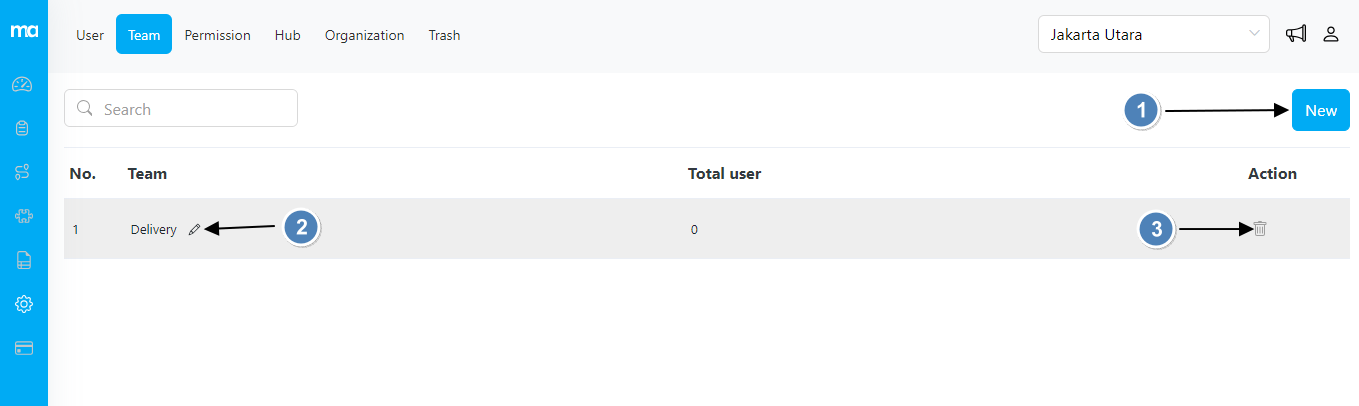1359x406 pixels.
Task: Click the New button
Action: click(x=1320, y=110)
